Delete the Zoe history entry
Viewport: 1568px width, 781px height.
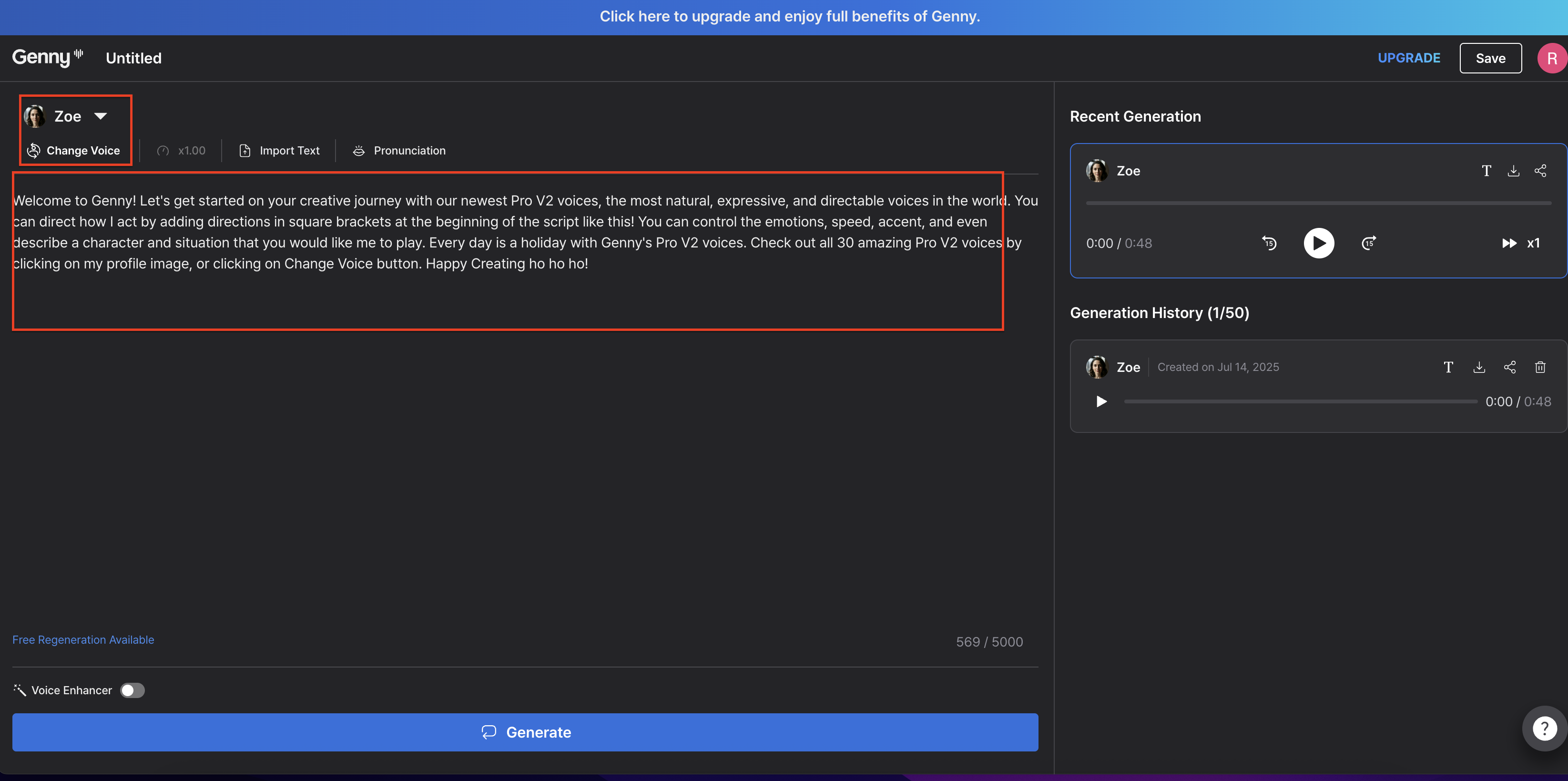[1540, 367]
